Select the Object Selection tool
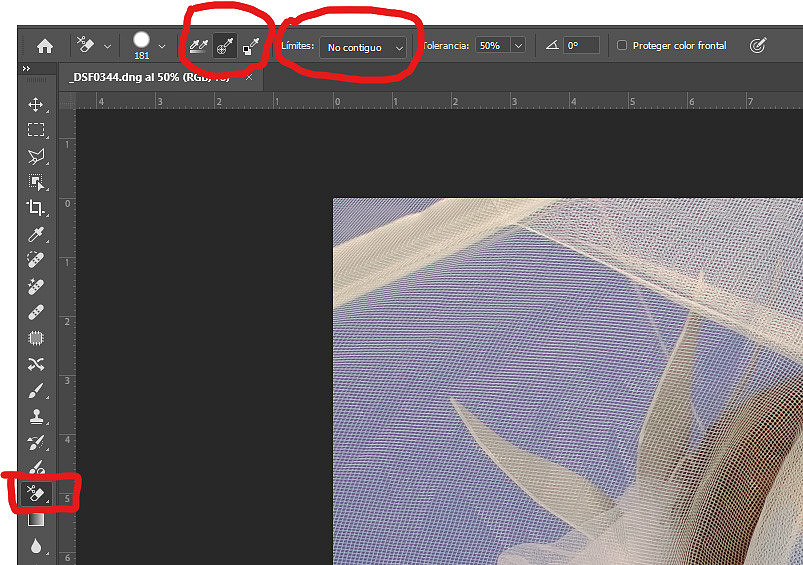 click(x=36, y=182)
